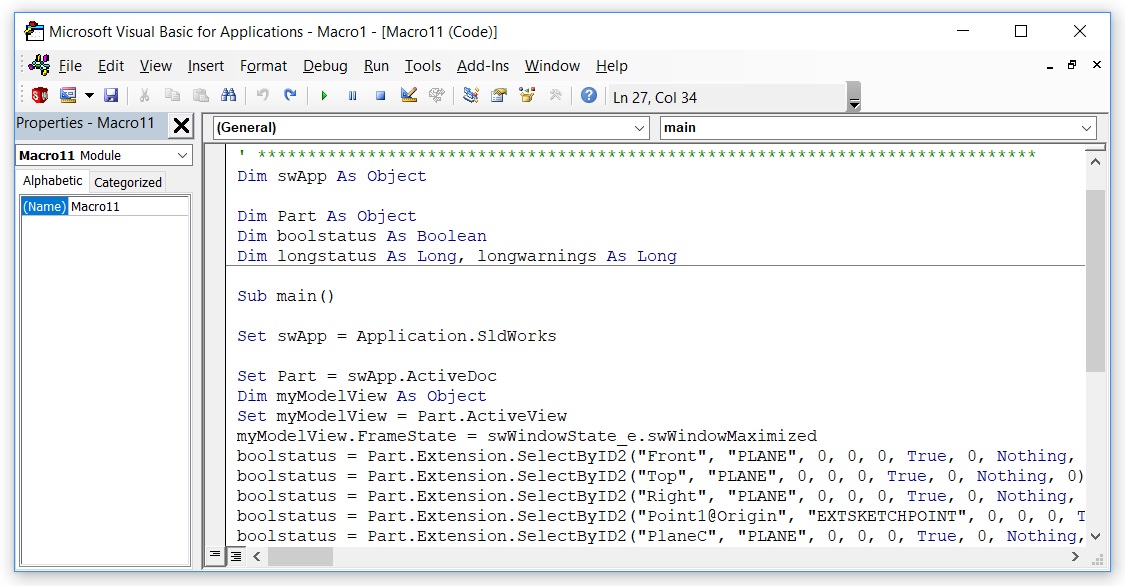Screen dimensions: 1125x586
Task: Open the Object Browser icon
Action: click(x=527, y=95)
